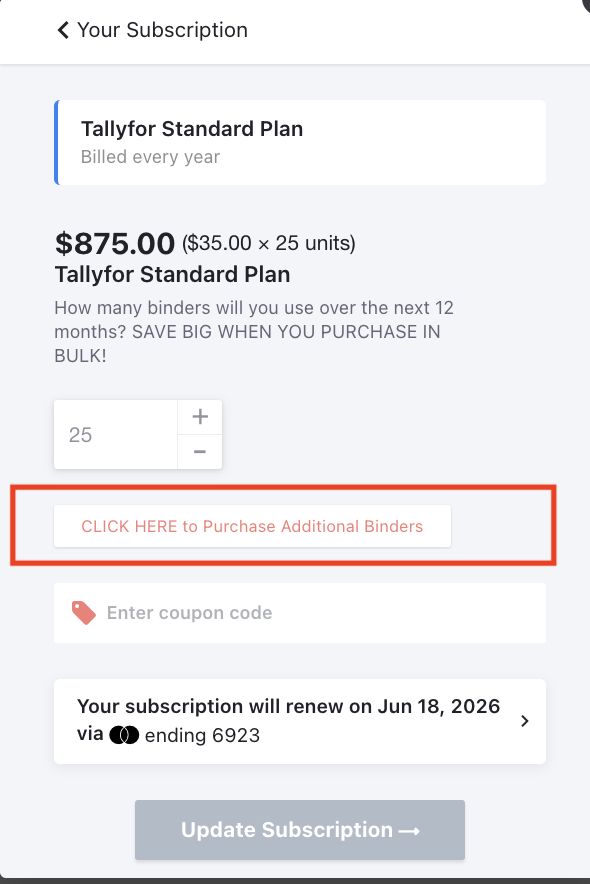Click the red coupon tag icon

click(83, 613)
